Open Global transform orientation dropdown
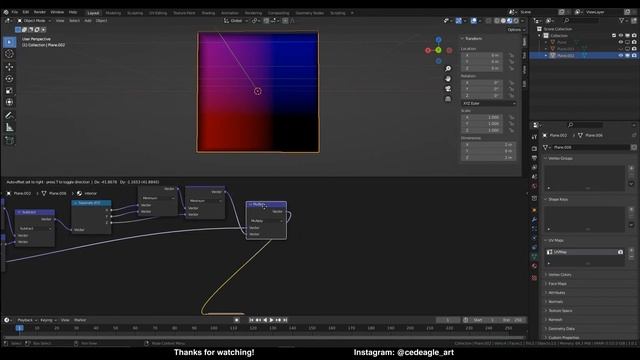The image size is (640, 360). click(236, 20)
